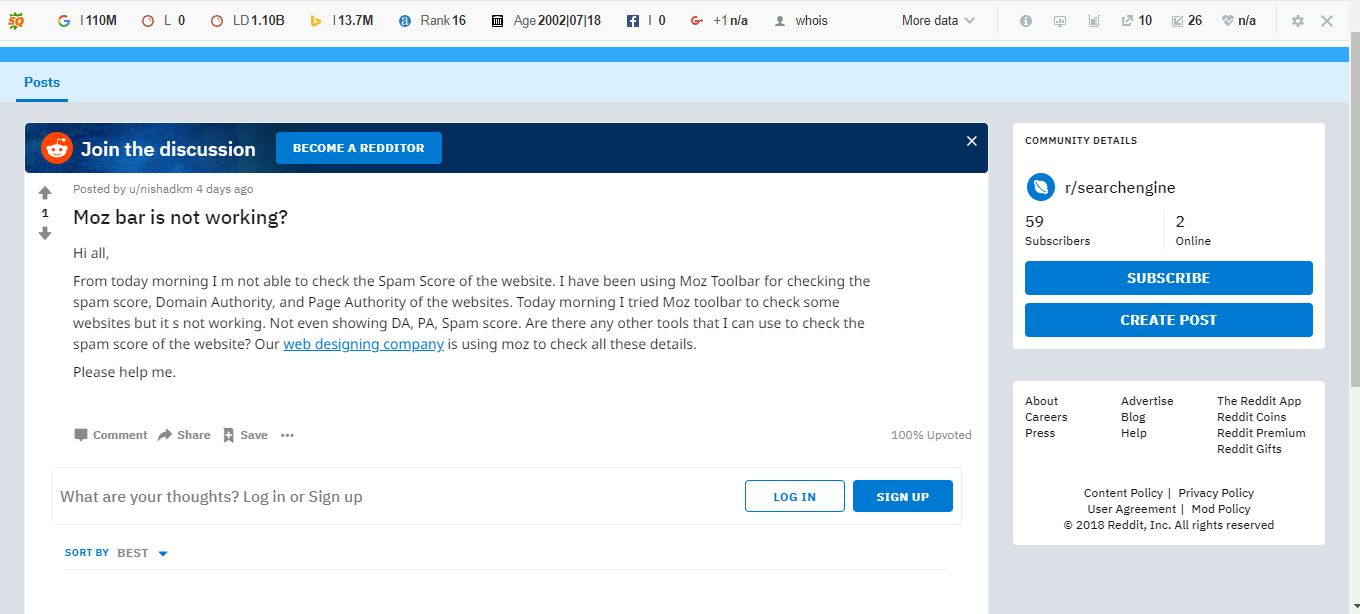Click post title Moz bar is not working?
The height and width of the screenshot is (614, 1360).
(x=180, y=217)
